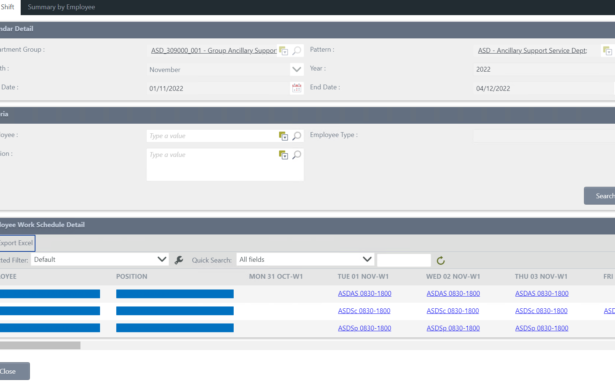Click the Export Excel button
Screen dimensions: 615x384
[17, 243]
